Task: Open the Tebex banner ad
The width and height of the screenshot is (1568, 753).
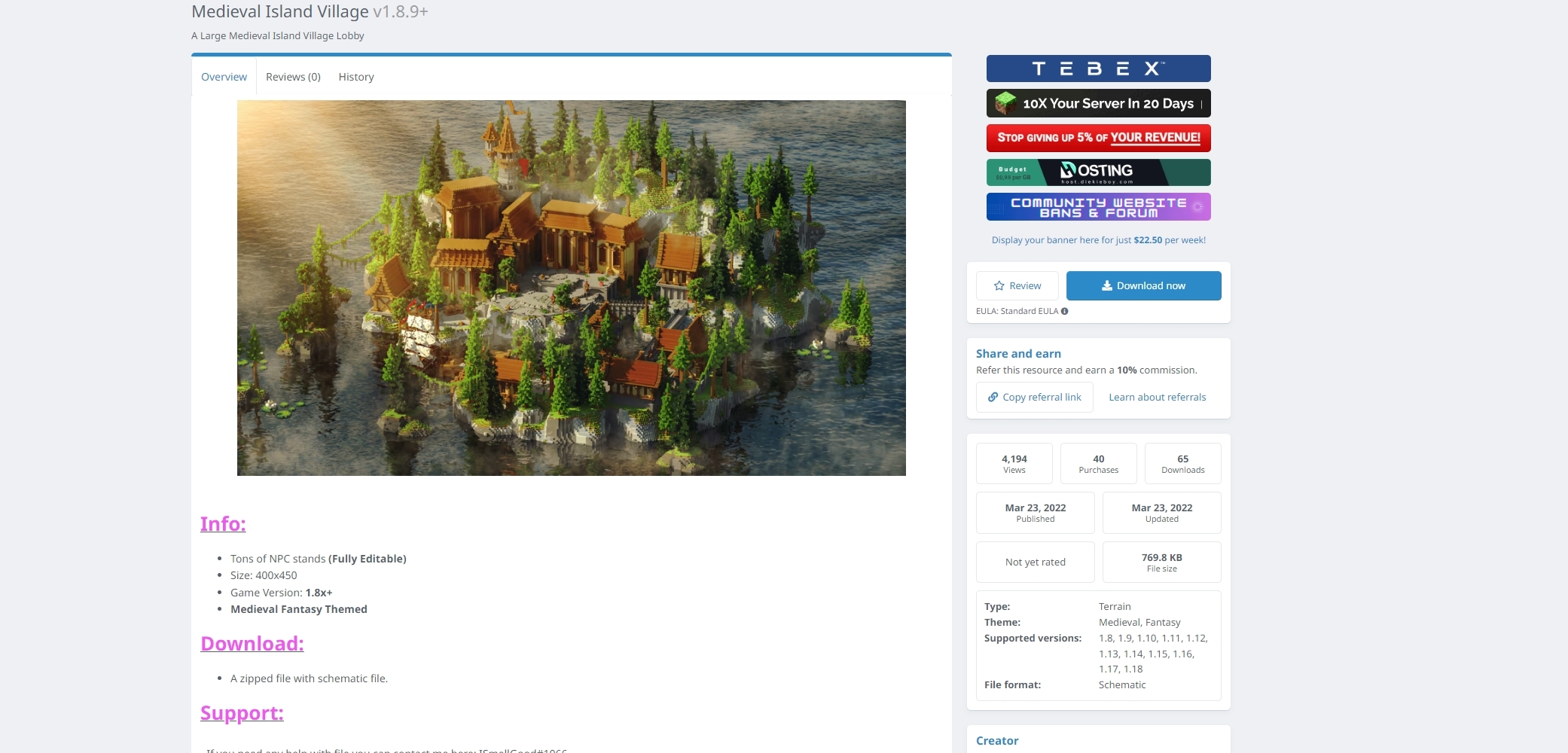Action: (1099, 69)
